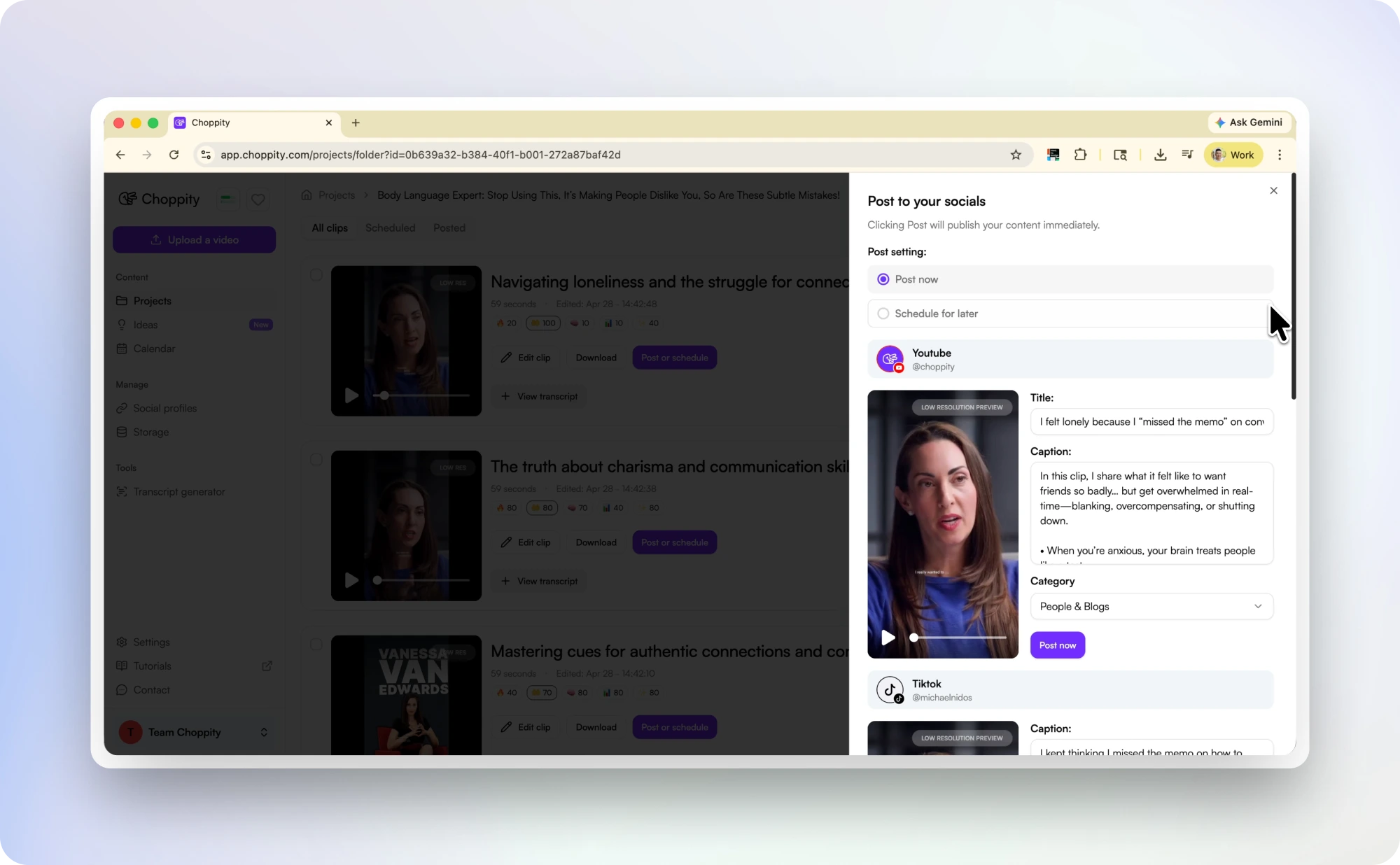Viewport: 1400px width, 865px height.
Task: Switch to the All clips tab
Action: (330, 228)
